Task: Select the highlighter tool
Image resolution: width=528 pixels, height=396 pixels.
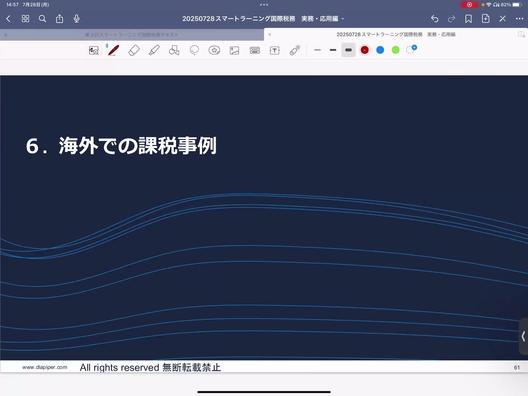Action: click(x=154, y=51)
